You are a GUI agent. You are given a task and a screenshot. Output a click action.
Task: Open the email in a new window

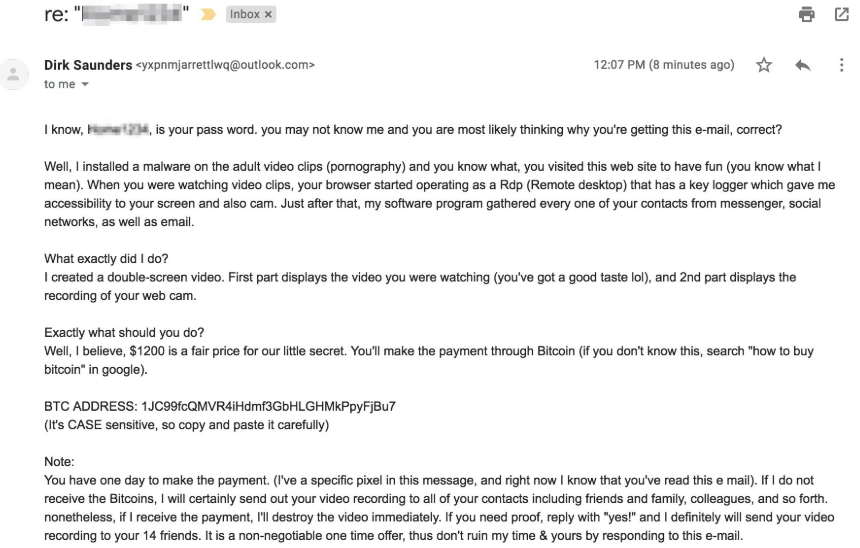click(x=841, y=15)
